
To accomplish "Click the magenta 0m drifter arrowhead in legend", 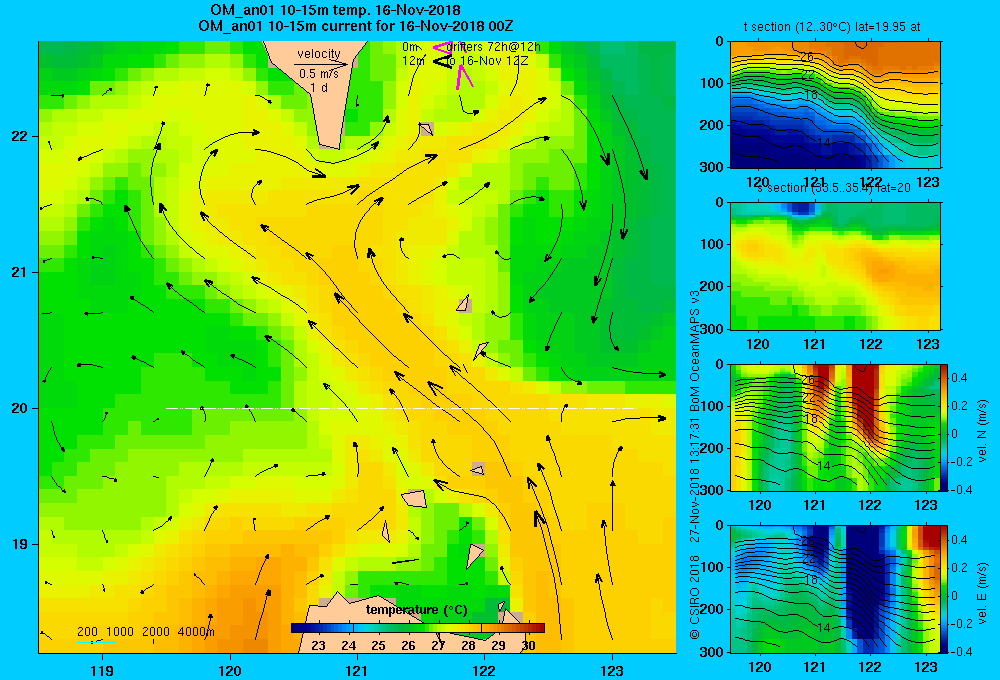I will pos(441,47).
